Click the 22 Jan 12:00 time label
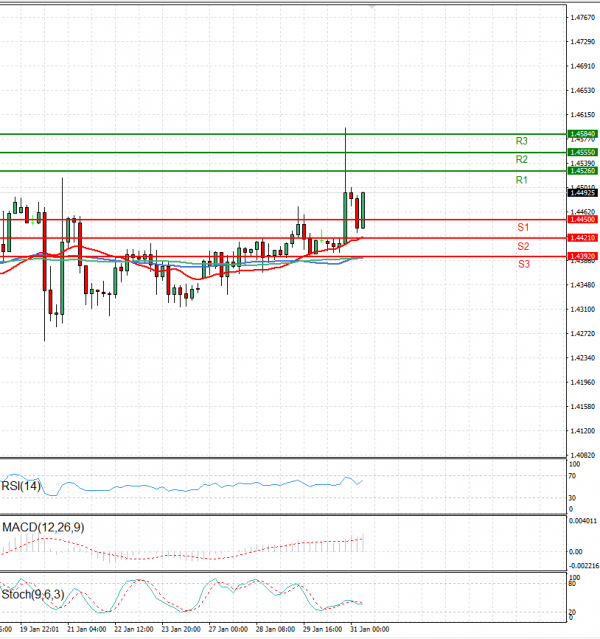Viewport: 600px width, 639px height. 134,629
